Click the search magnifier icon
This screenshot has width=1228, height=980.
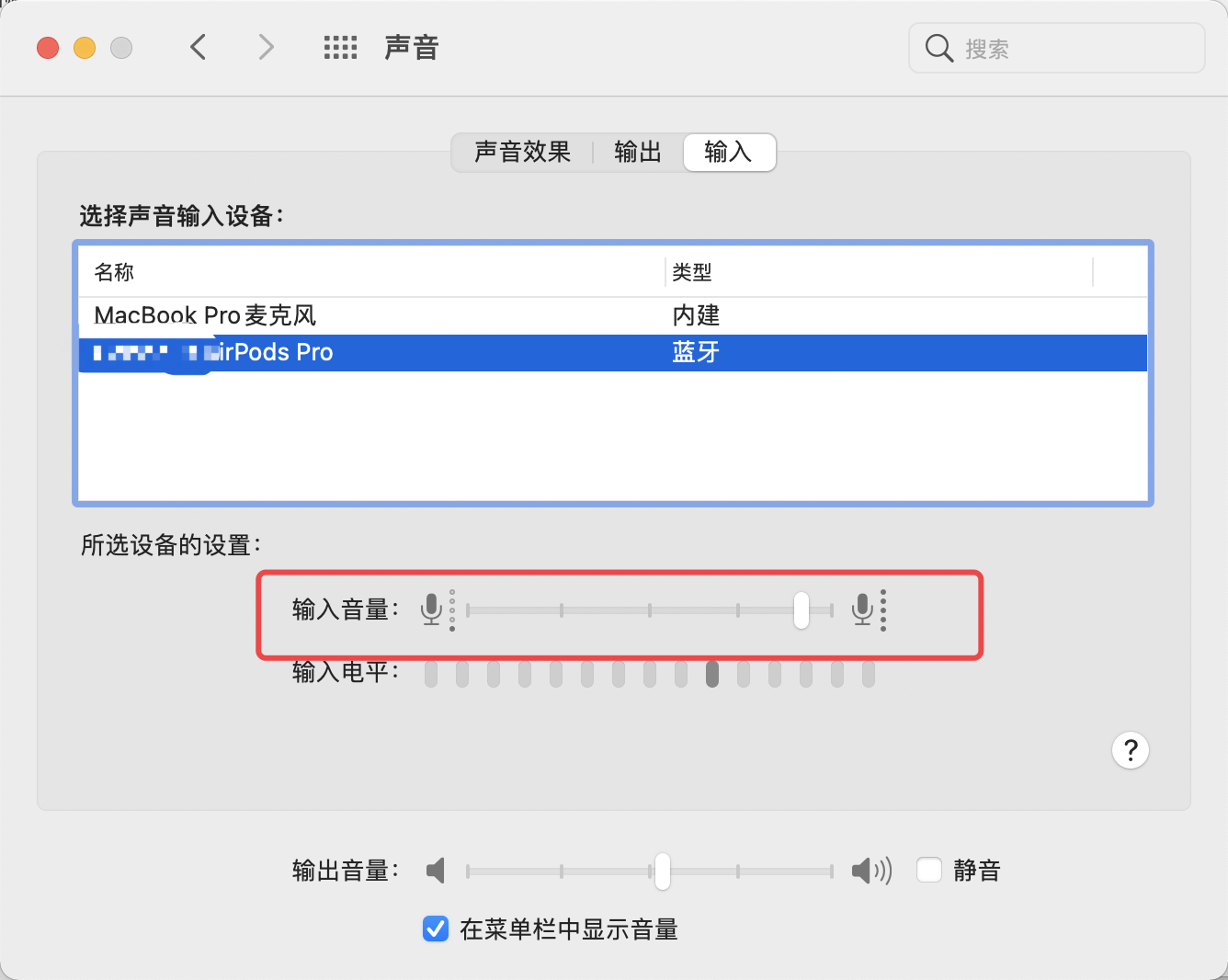coord(938,48)
